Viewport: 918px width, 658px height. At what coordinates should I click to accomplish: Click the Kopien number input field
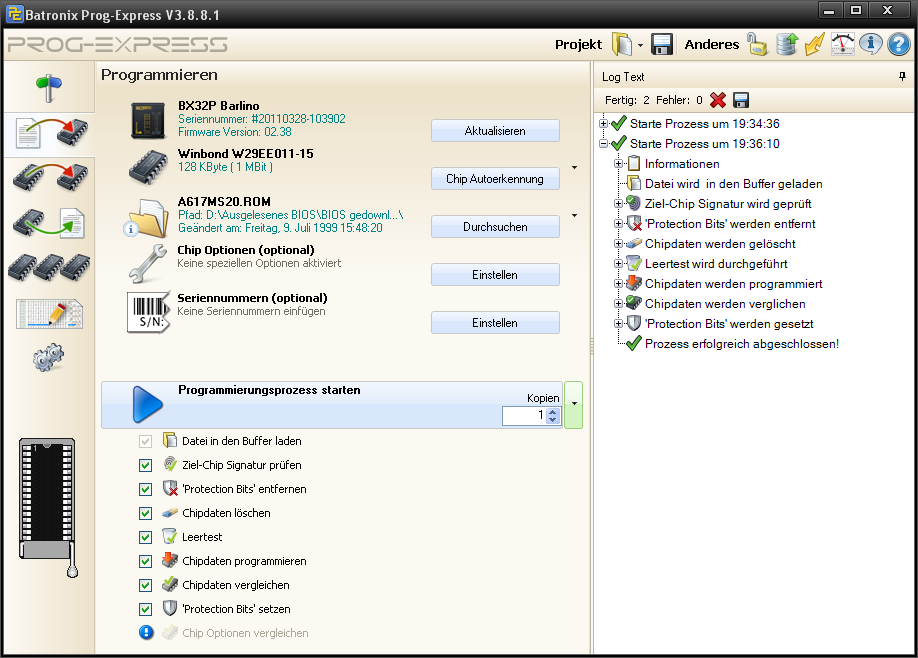pyautogui.click(x=525, y=416)
